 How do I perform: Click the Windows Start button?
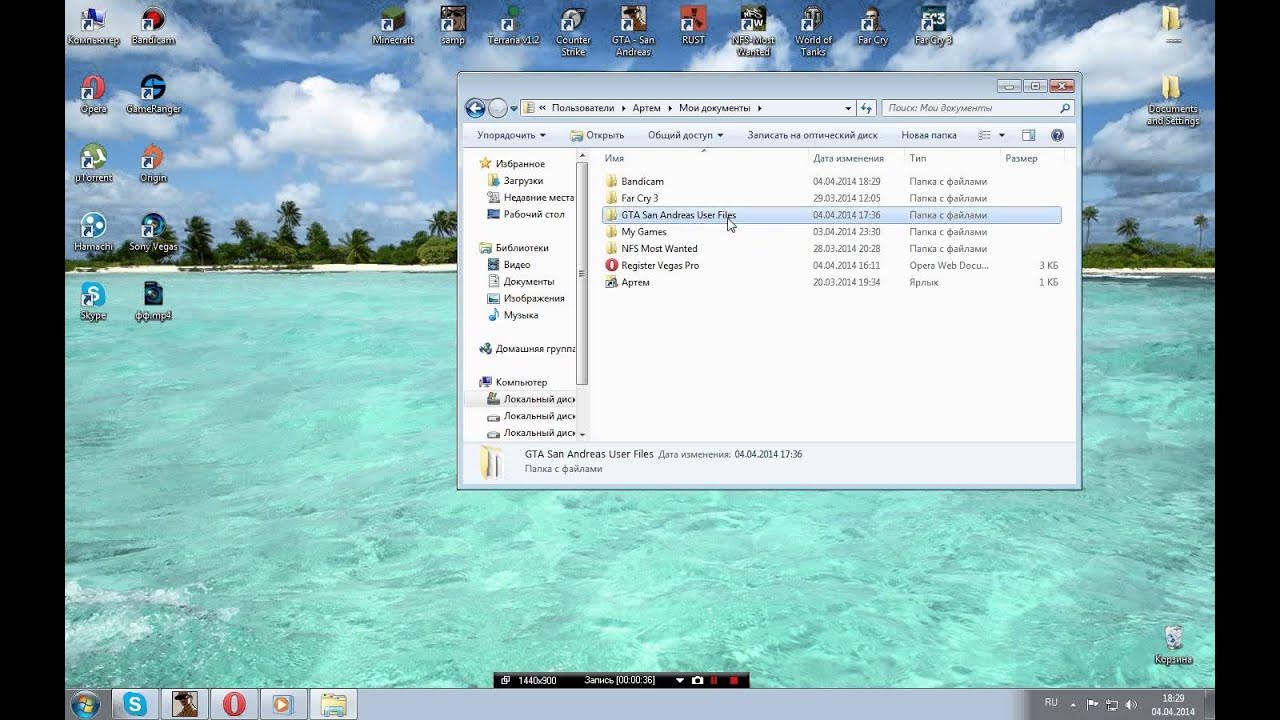tap(85, 704)
